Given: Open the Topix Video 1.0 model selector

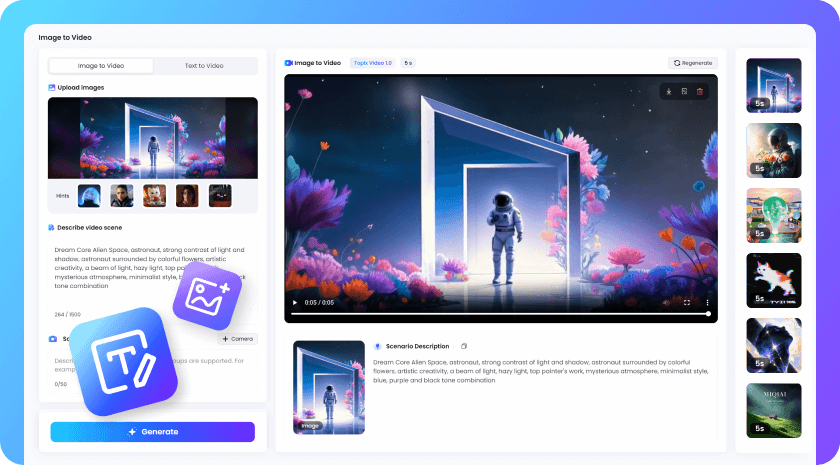Looking at the screenshot, I should [373, 63].
